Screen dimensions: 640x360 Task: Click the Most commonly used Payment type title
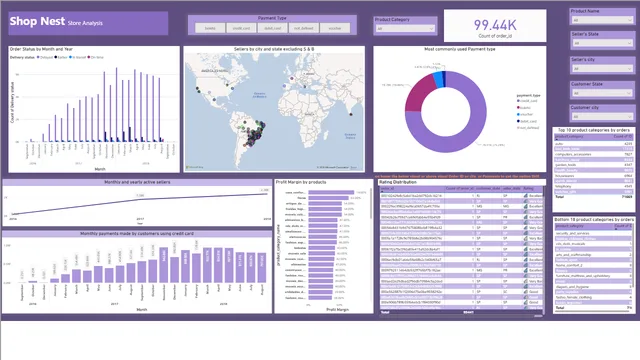coord(460,49)
